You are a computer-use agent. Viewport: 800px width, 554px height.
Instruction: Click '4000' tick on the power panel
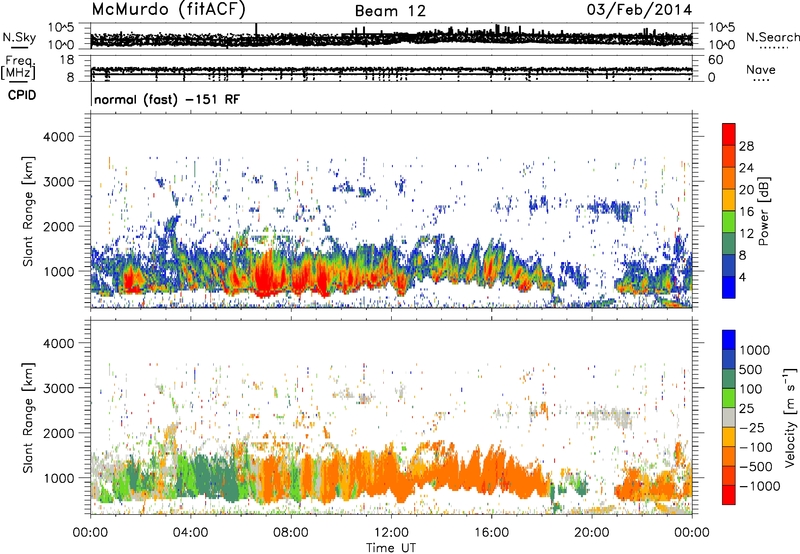58,137
